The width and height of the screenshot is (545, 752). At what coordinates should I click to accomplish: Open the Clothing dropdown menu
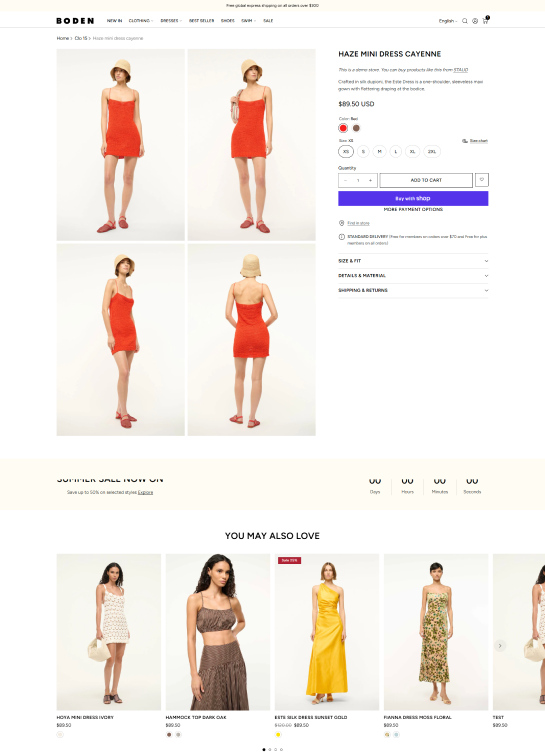pos(141,21)
